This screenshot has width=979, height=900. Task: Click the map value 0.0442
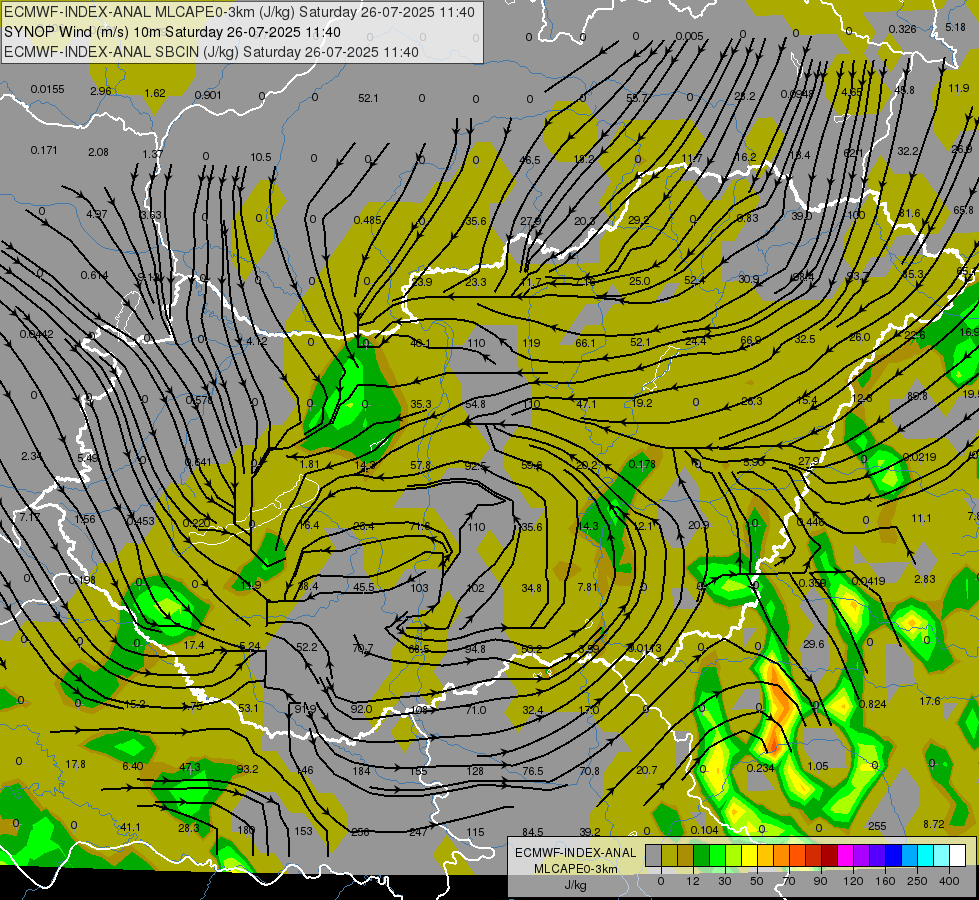click(36, 334)
